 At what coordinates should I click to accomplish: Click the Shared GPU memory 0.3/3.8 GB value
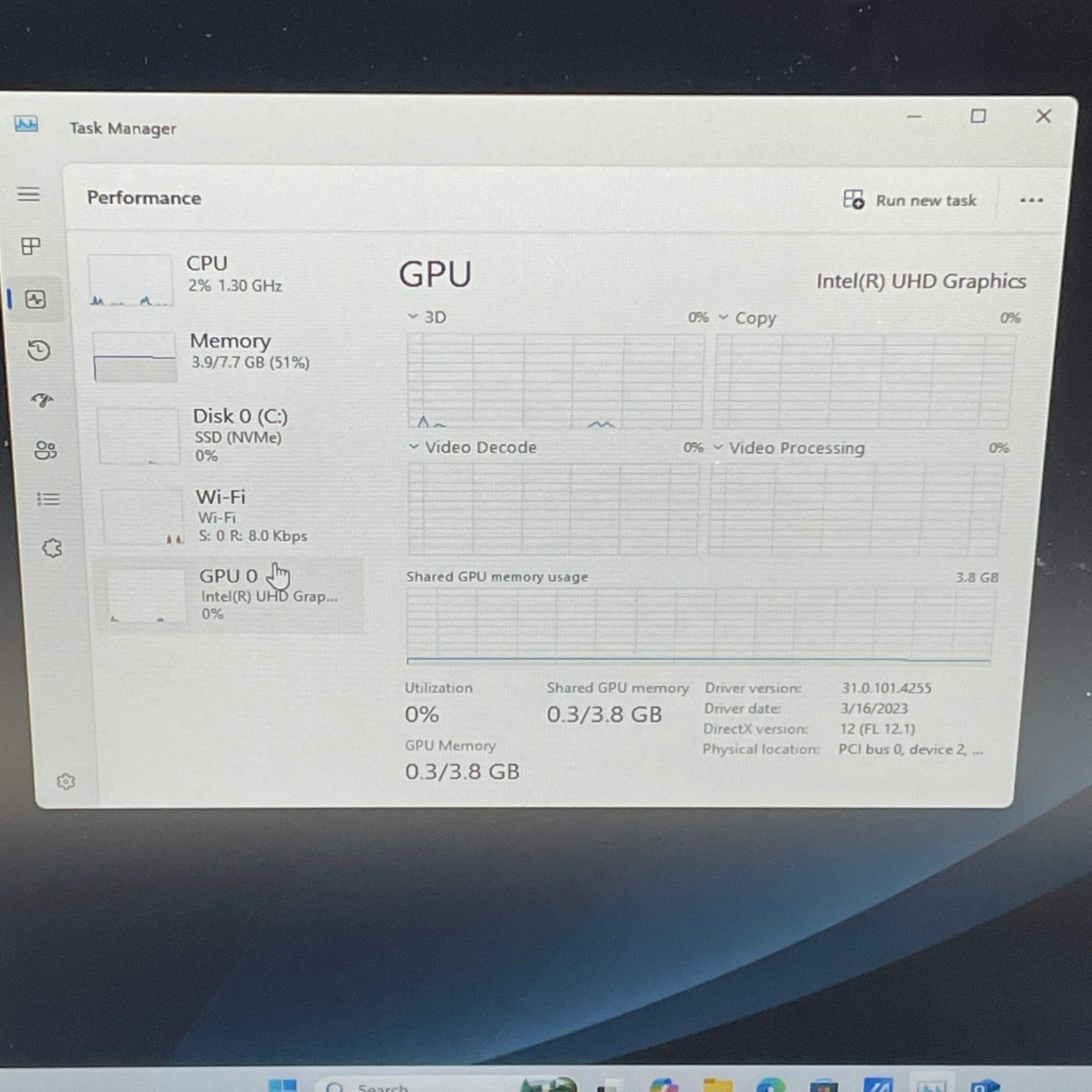(x=604, y=715)
